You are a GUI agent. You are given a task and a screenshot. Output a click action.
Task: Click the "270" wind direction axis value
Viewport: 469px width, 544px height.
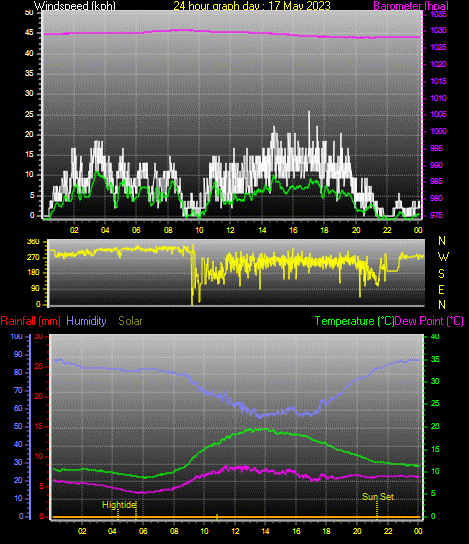click(x=33, y=257)
